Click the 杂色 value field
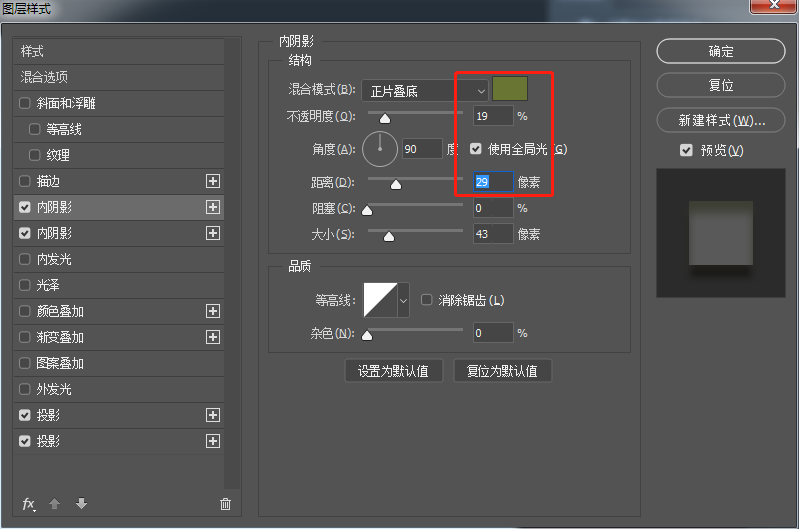The width and height of the screenshot is (799, 529). point(493,333)
